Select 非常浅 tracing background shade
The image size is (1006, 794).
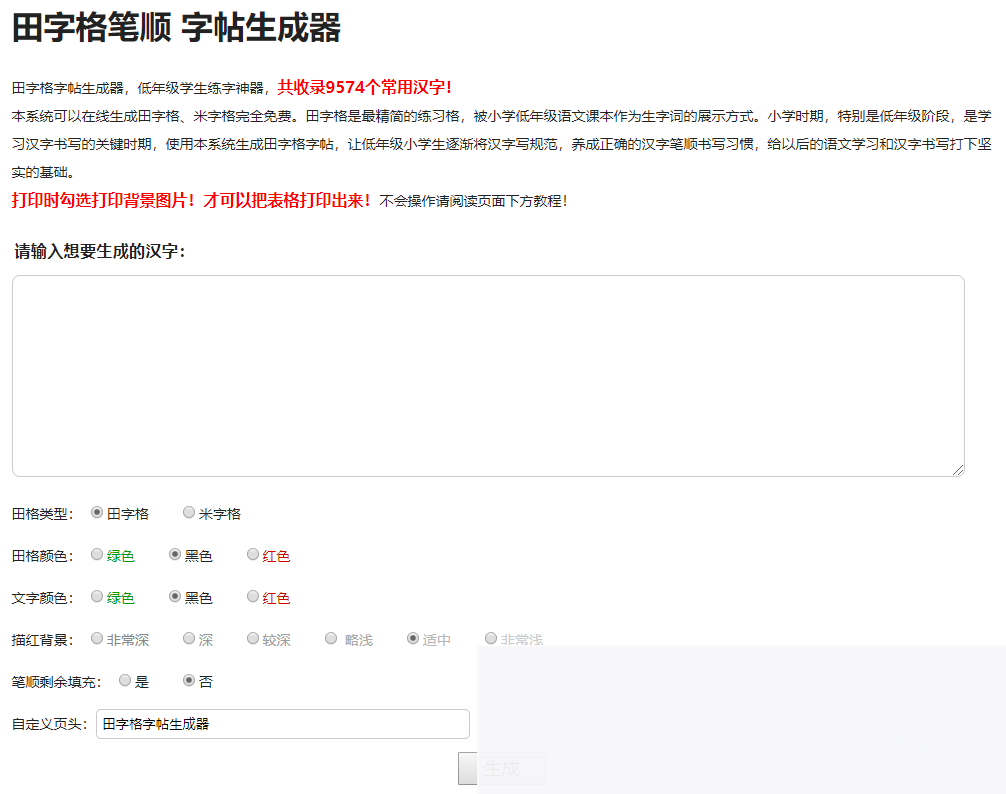pos(490,638)
